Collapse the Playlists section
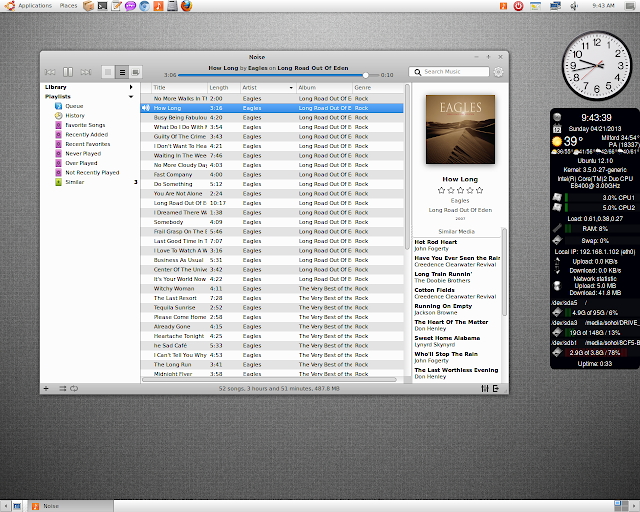Screen dimensions: 640x512 [131, 97]
